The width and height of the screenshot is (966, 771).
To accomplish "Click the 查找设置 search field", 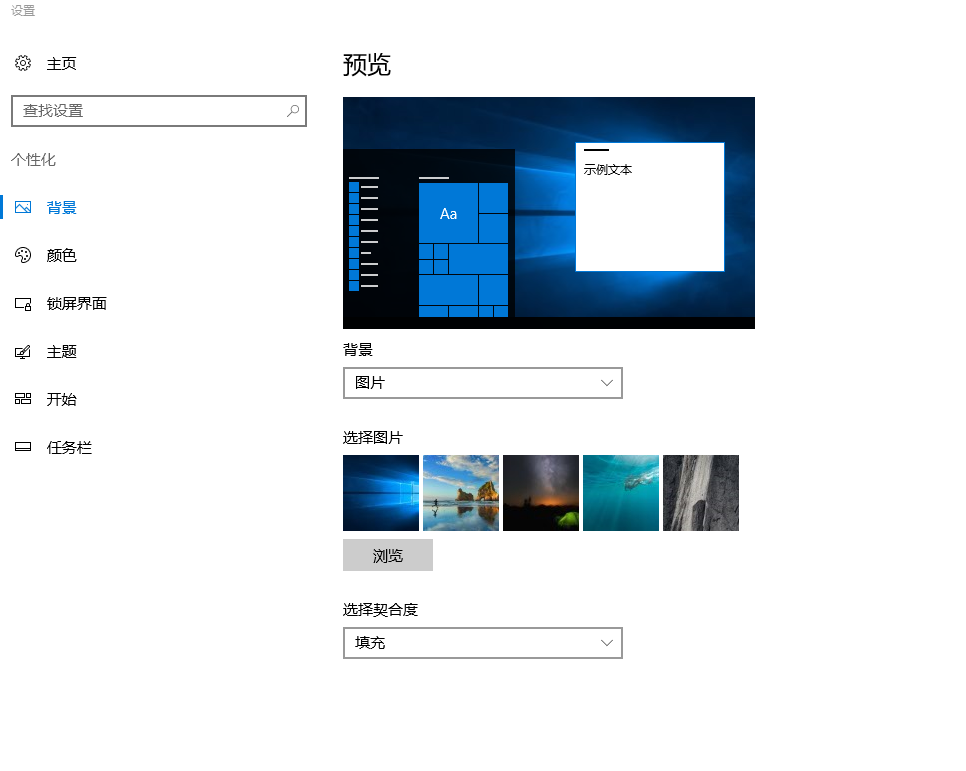I will [x=159, y=111].
